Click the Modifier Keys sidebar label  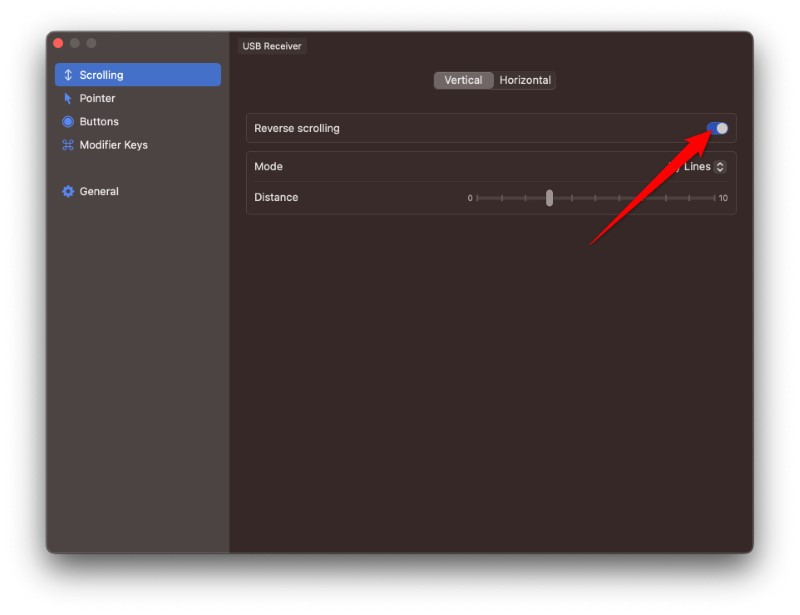[113, 145]
